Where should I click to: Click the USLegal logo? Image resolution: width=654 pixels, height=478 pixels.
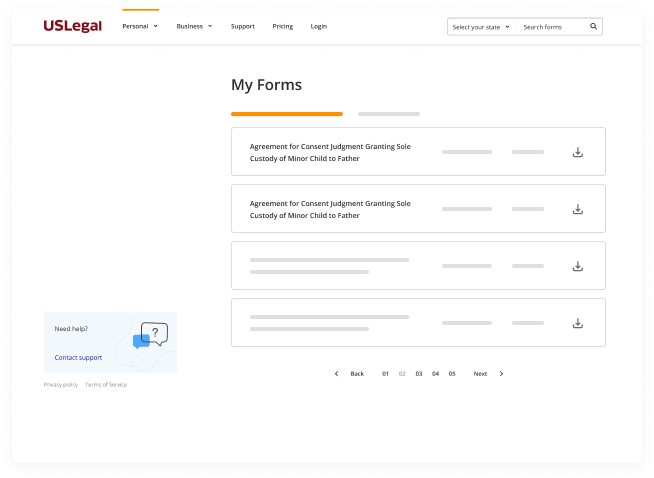click(72, 26)
